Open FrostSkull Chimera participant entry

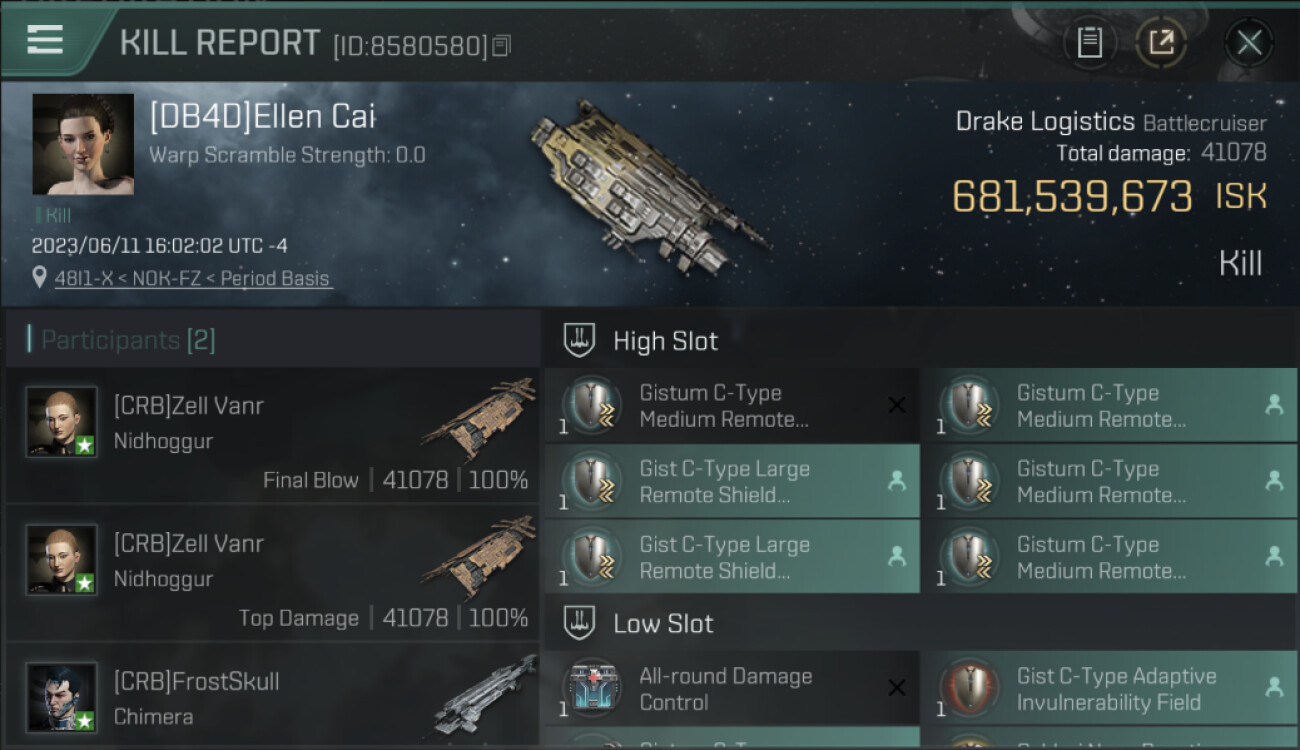click(272, 697)
